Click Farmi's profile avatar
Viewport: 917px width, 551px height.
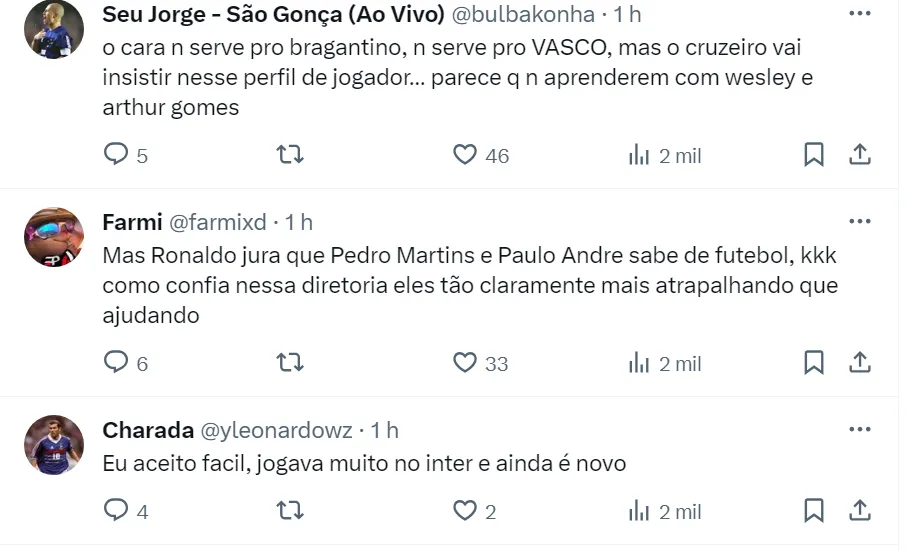(x=53, y=237)
